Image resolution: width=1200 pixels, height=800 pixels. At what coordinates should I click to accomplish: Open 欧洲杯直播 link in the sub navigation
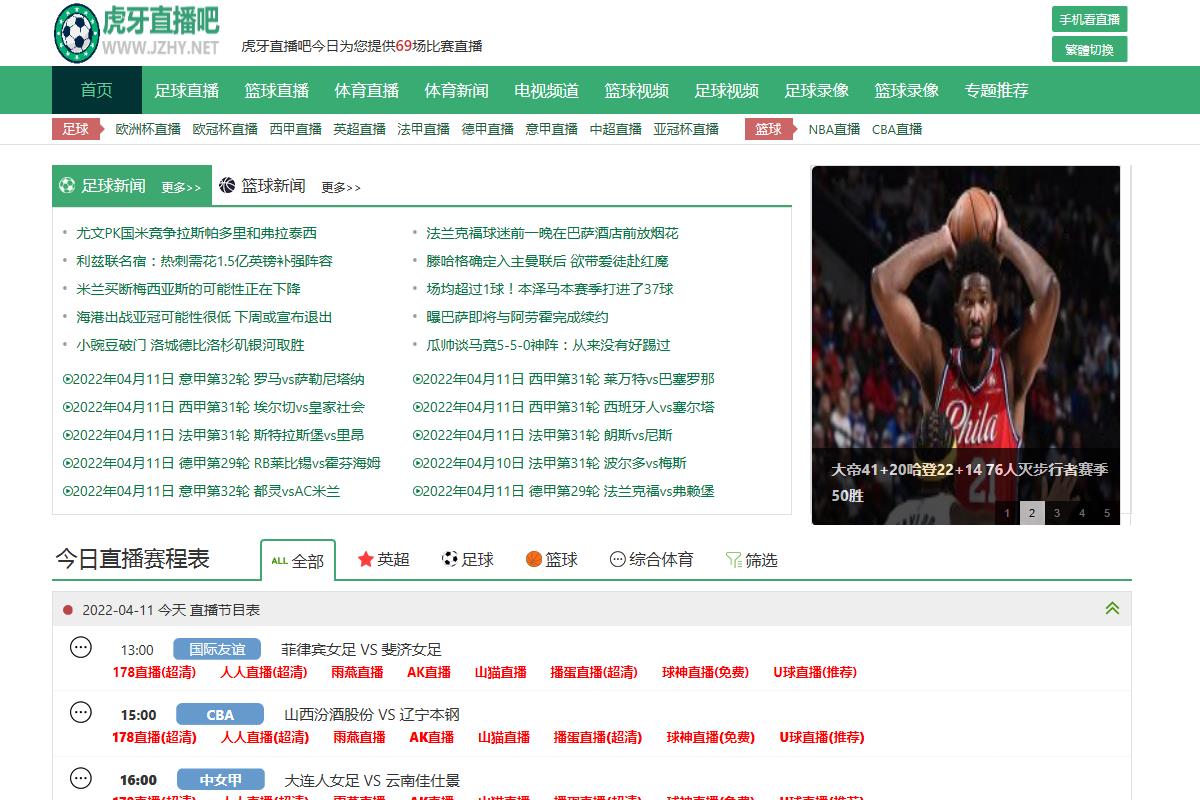[x=148, y=129]
